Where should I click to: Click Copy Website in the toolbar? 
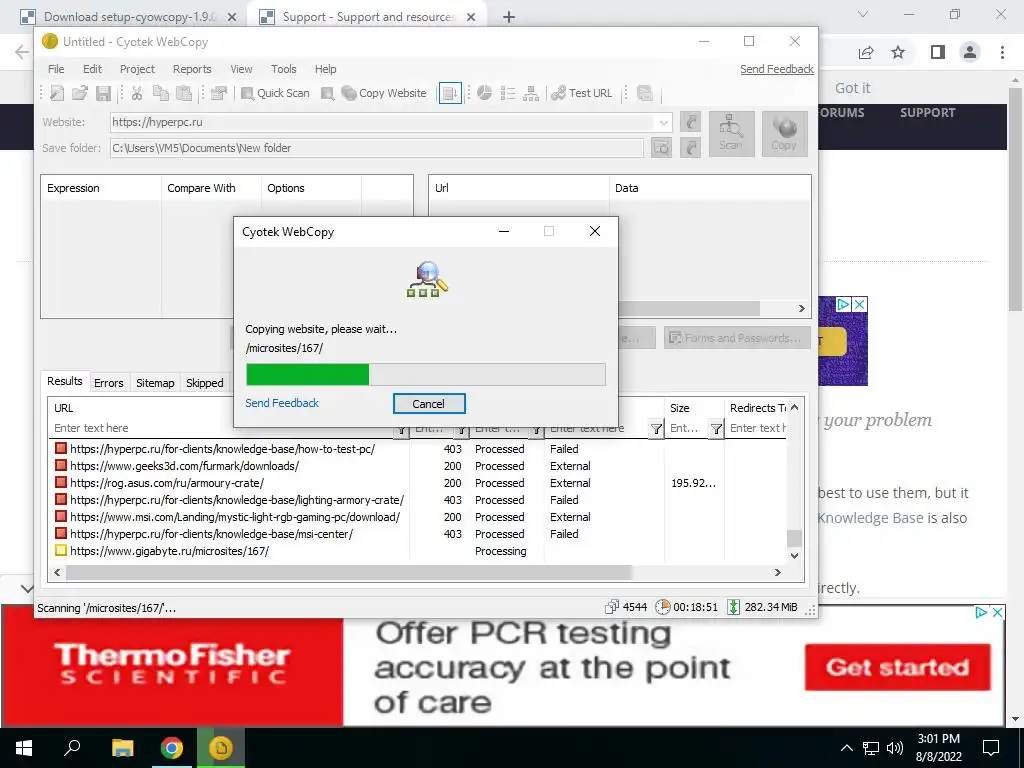[x=384, y=93]
